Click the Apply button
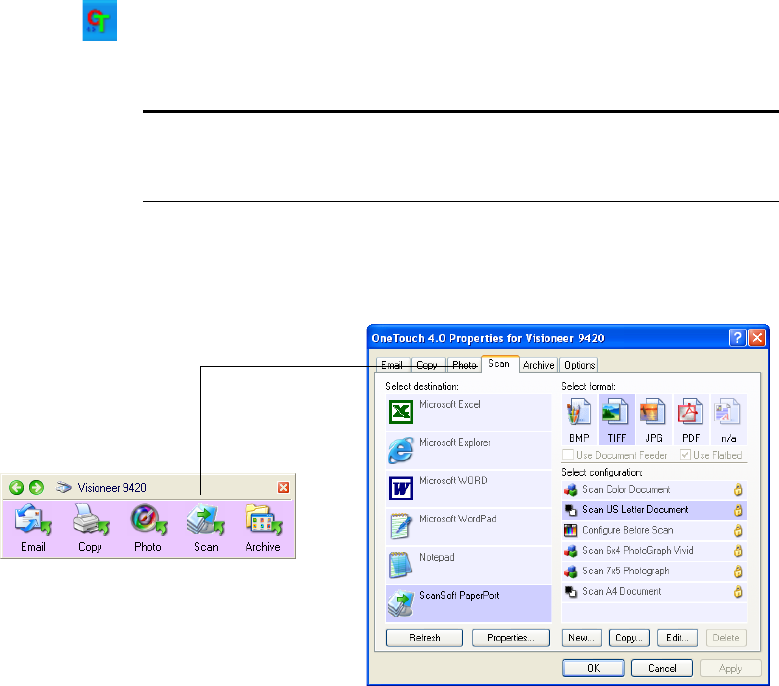The width and height of the screenshot is (779, 686). [x=730, y=668]
